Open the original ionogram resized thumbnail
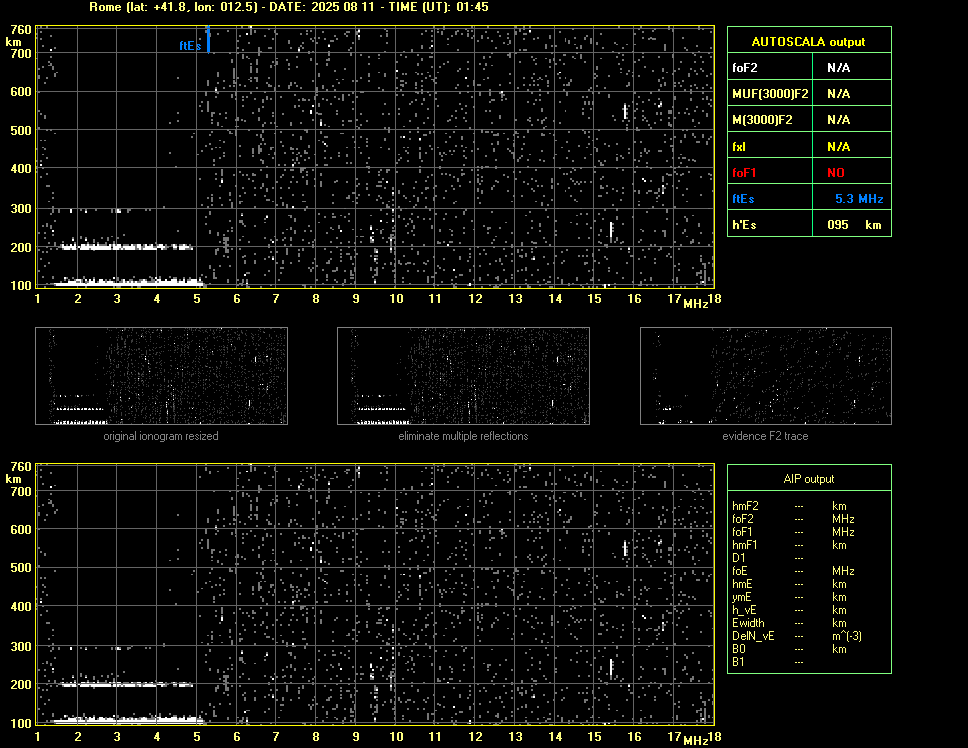Viewport: 968px width, 748px height. [x=161, y=376]
